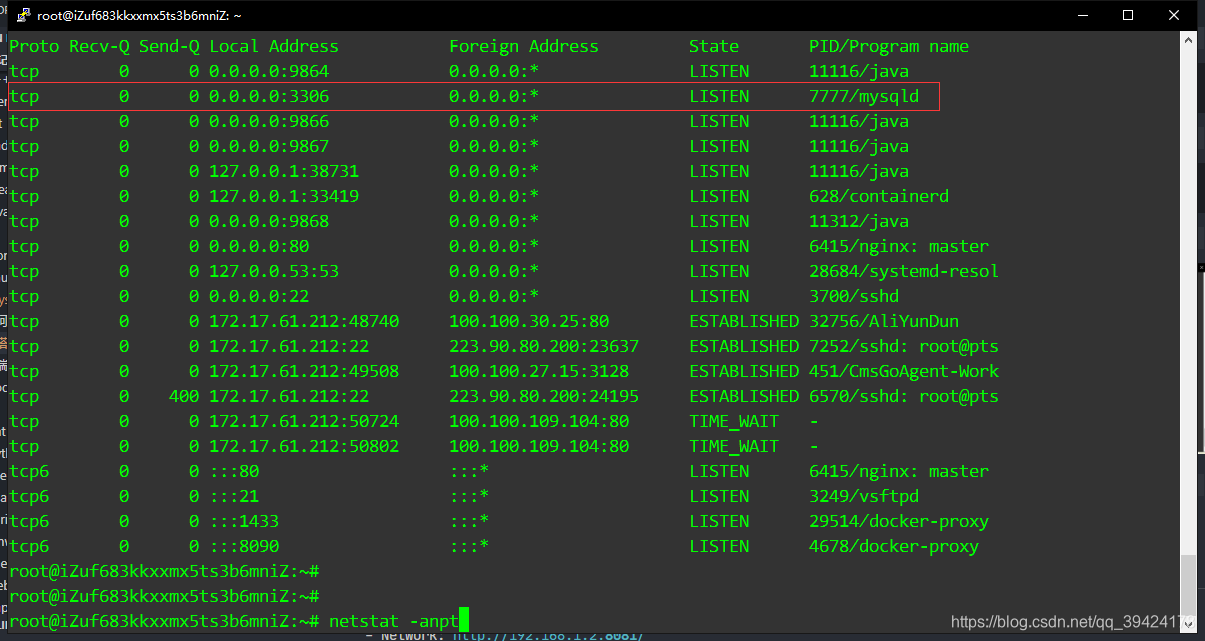Click the typed command netstat -anpt
This screenshot has height=641, width=1205.
tap(394, 621)
